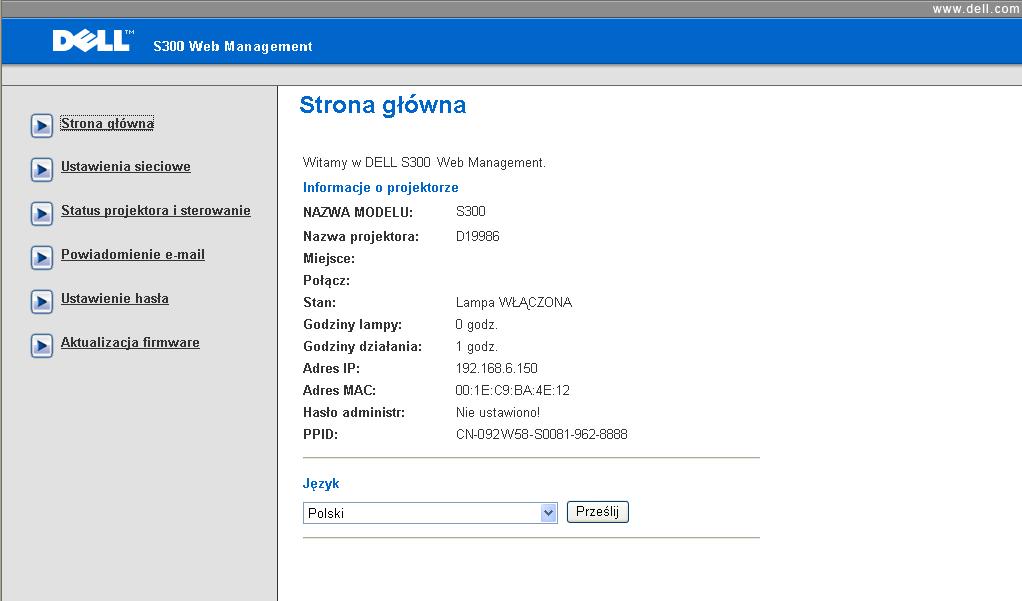Viewport: 1022px width, 601px height.
Task: Click the Adres IP: label
Action: (x=331, y=368)
